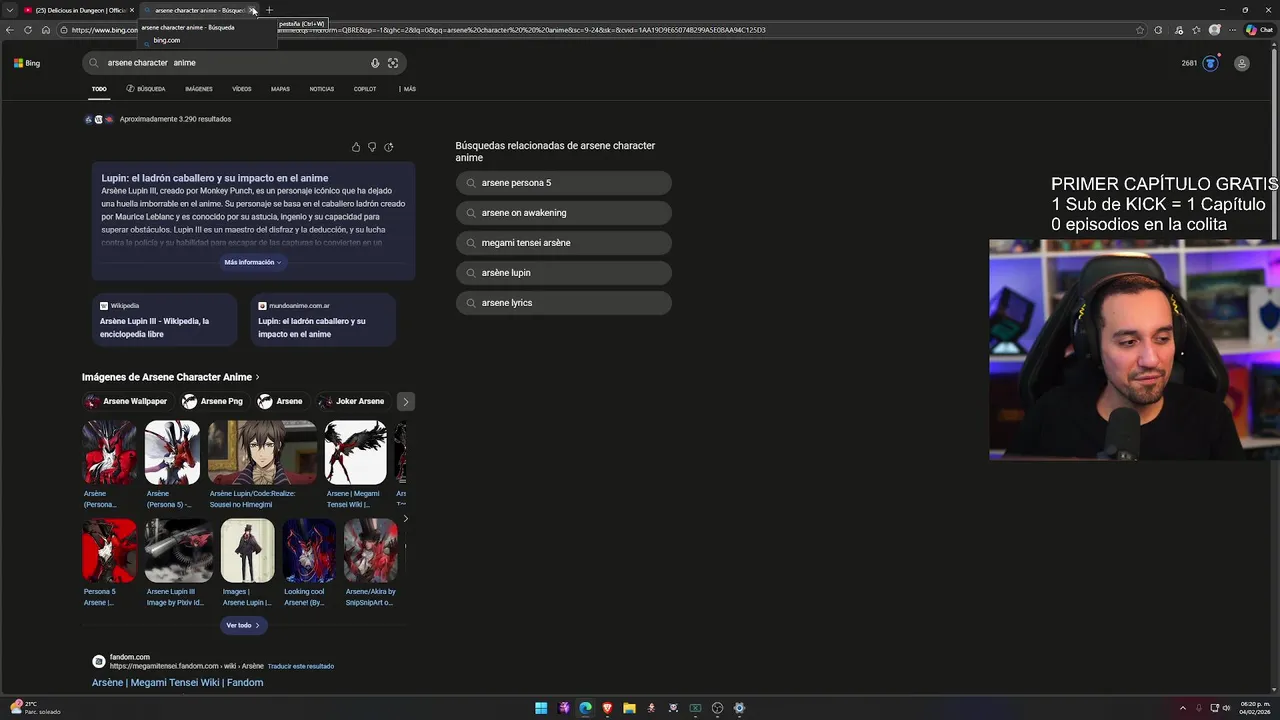Viewport: 1280px width, 720px height.
Task: Open Edge settings and more ellipsis
Action: click(x=1233, y=30)
